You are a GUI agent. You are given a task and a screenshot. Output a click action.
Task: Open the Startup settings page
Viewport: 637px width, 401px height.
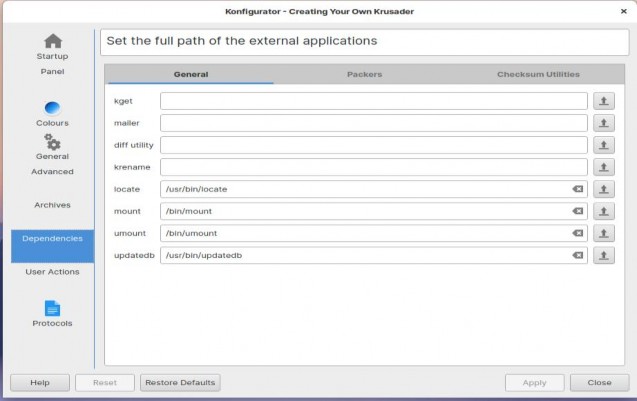[x=52, y=47]
